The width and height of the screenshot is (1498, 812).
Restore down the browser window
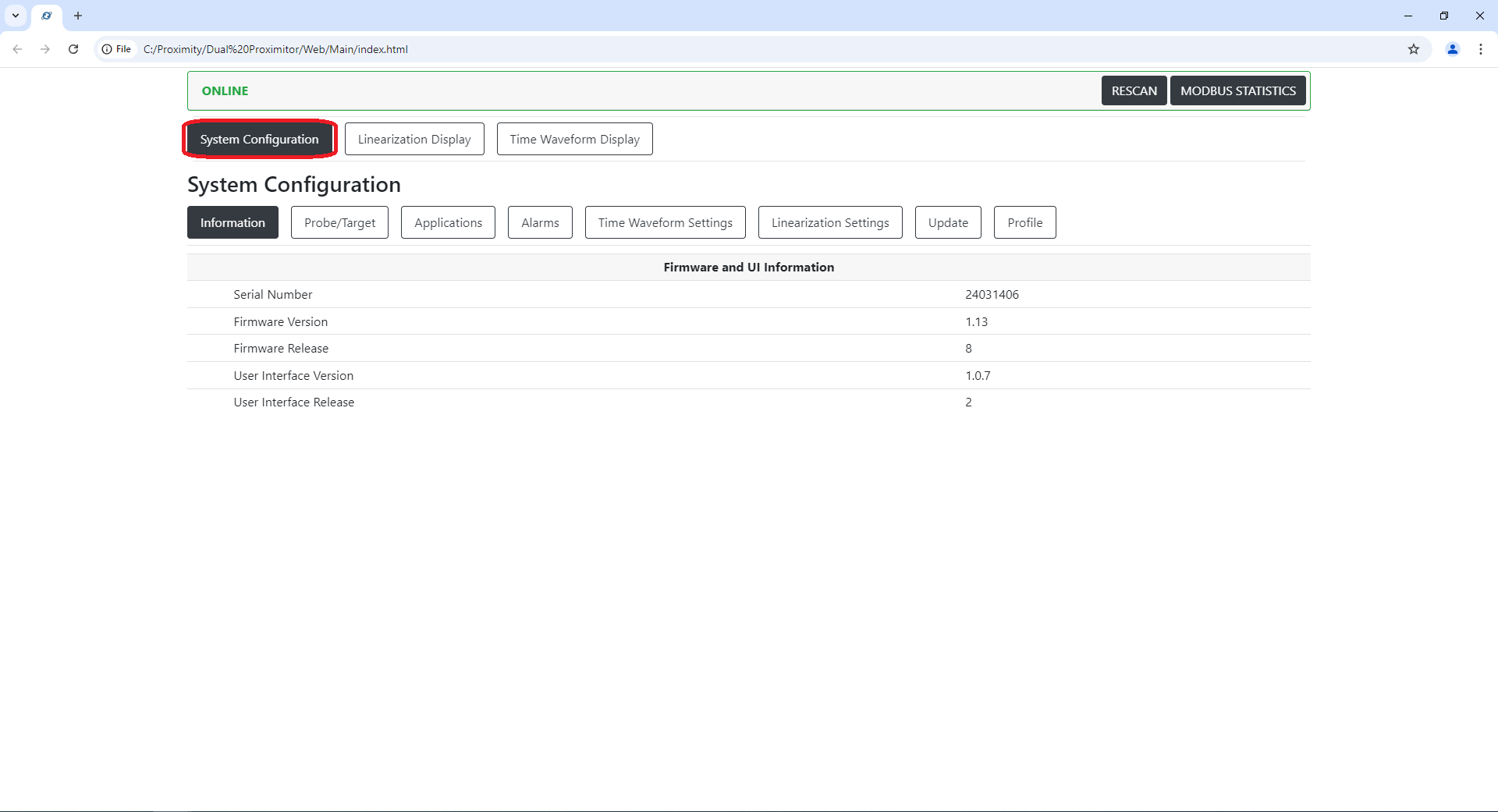[x=1444, y=16]
